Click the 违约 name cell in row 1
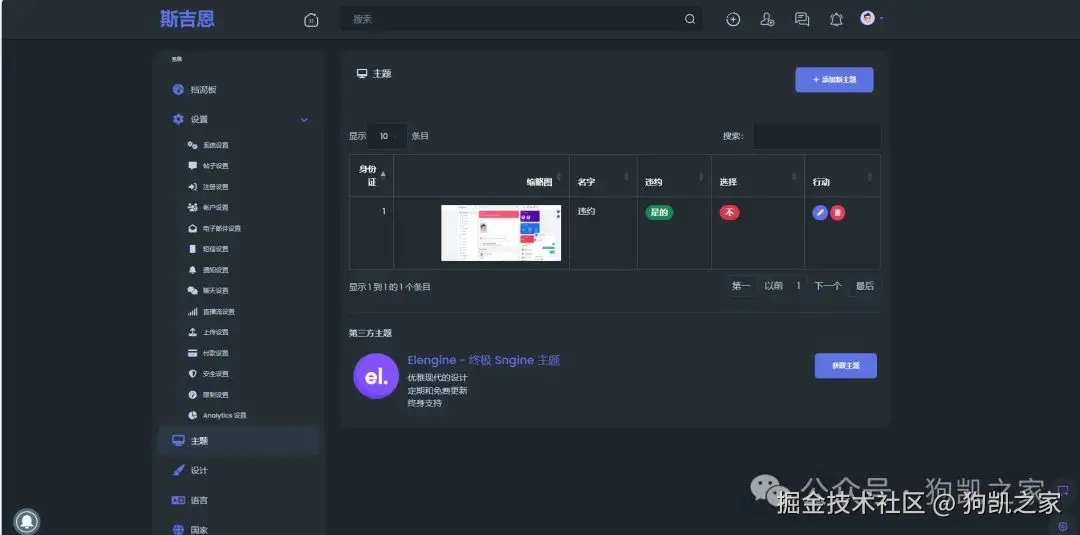 [x=586, y=212]
